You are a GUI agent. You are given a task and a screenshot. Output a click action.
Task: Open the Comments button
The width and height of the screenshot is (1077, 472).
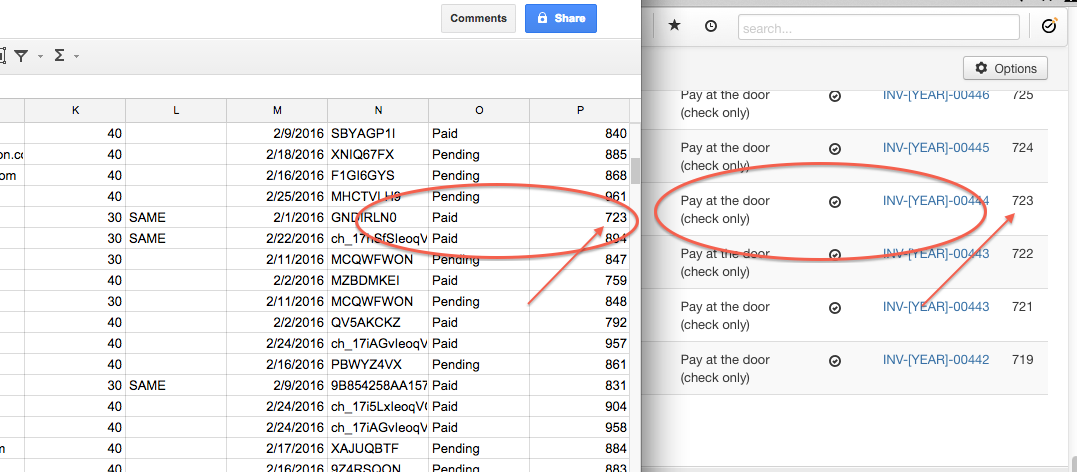coord(478,18)
